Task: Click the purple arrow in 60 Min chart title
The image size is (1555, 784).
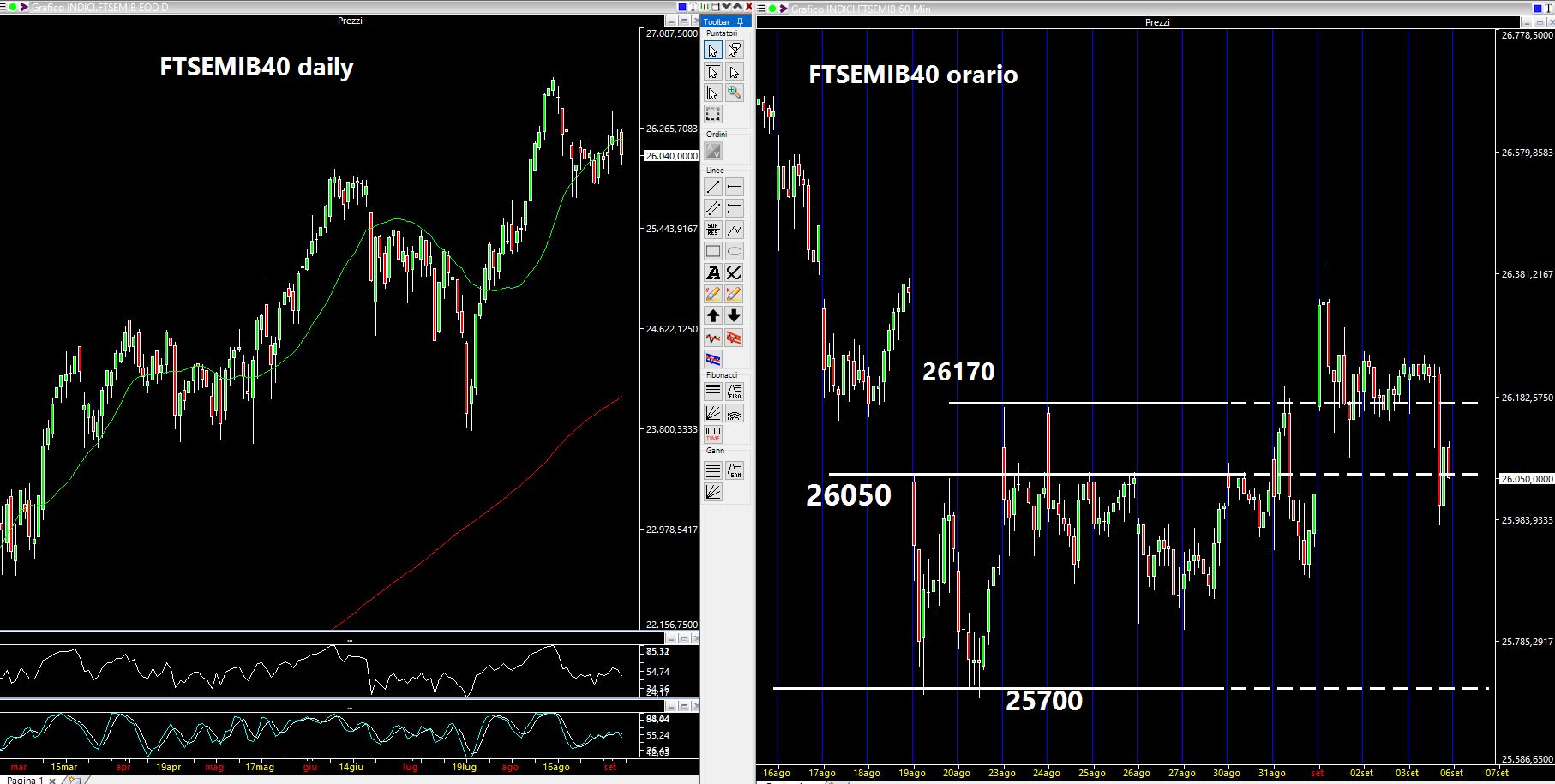Action: 784,9
